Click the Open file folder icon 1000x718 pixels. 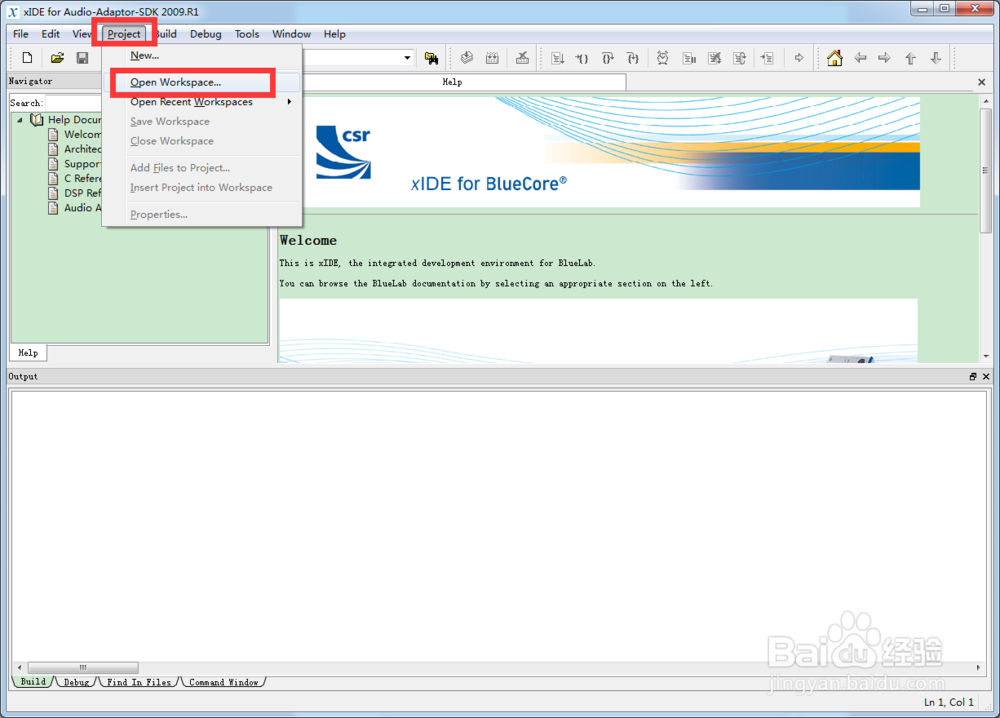point(57,58)
